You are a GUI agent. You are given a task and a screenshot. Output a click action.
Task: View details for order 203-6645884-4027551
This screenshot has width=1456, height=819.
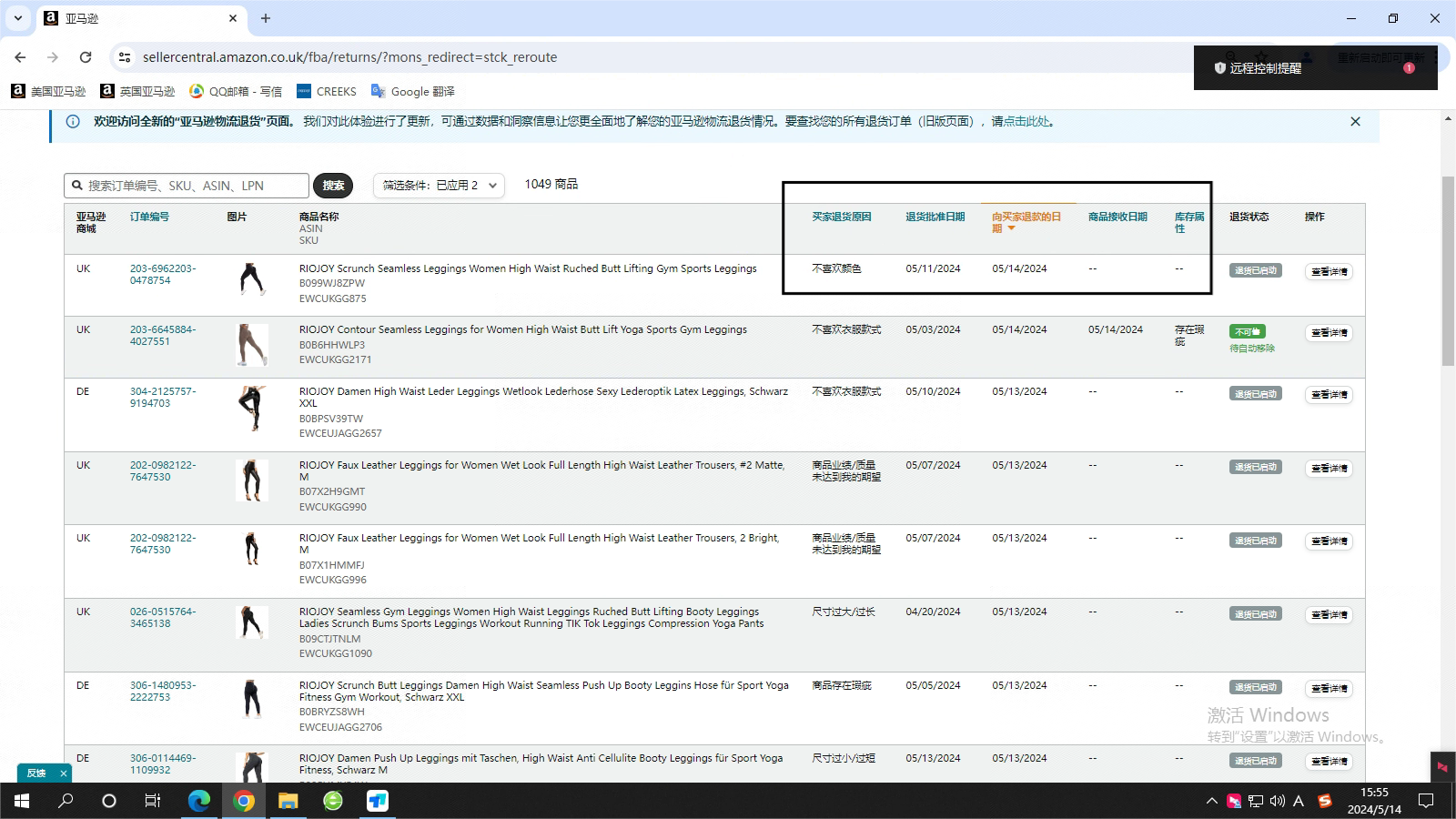1329,332
